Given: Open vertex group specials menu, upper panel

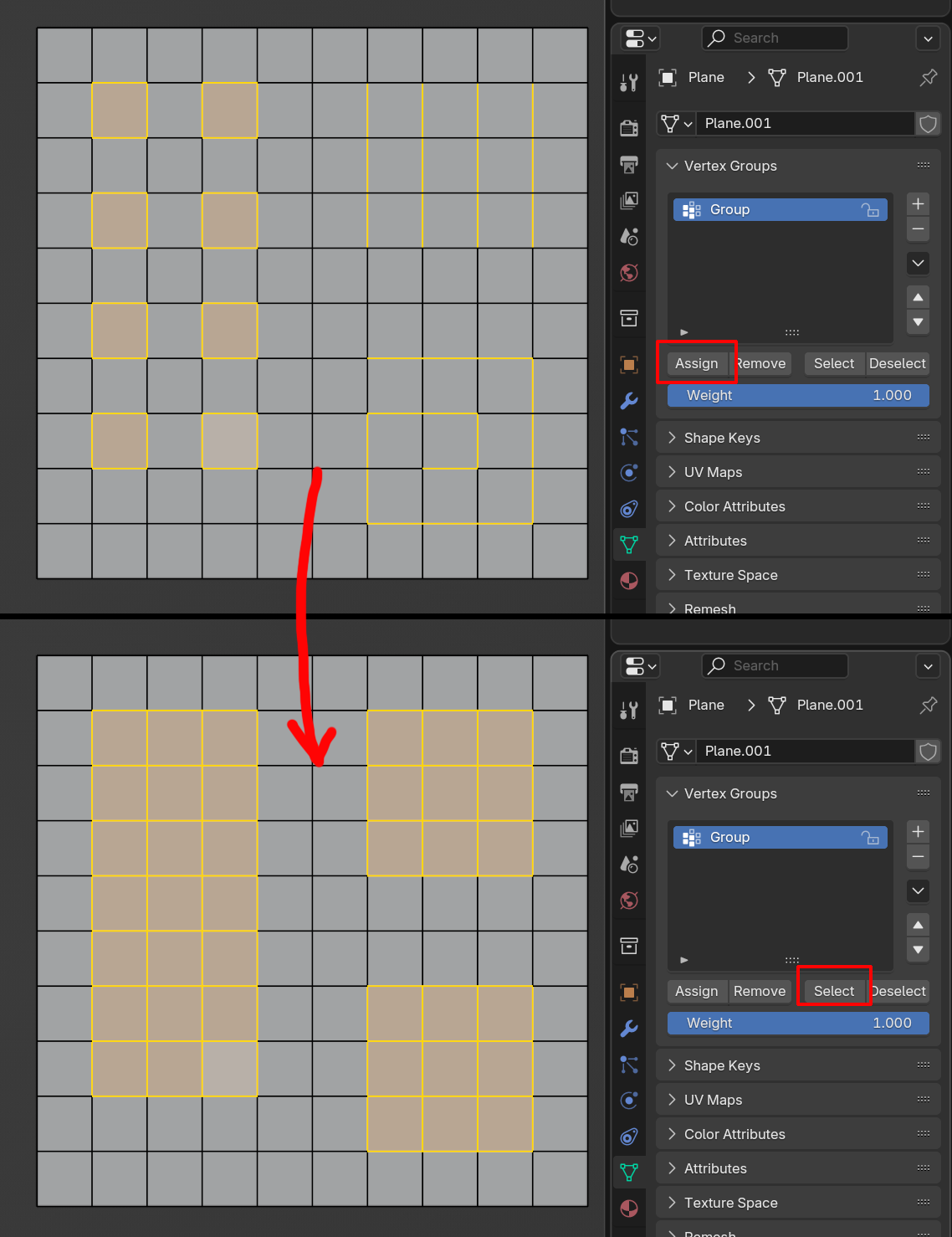Looking at the screenshot, I should pos(918,263).
